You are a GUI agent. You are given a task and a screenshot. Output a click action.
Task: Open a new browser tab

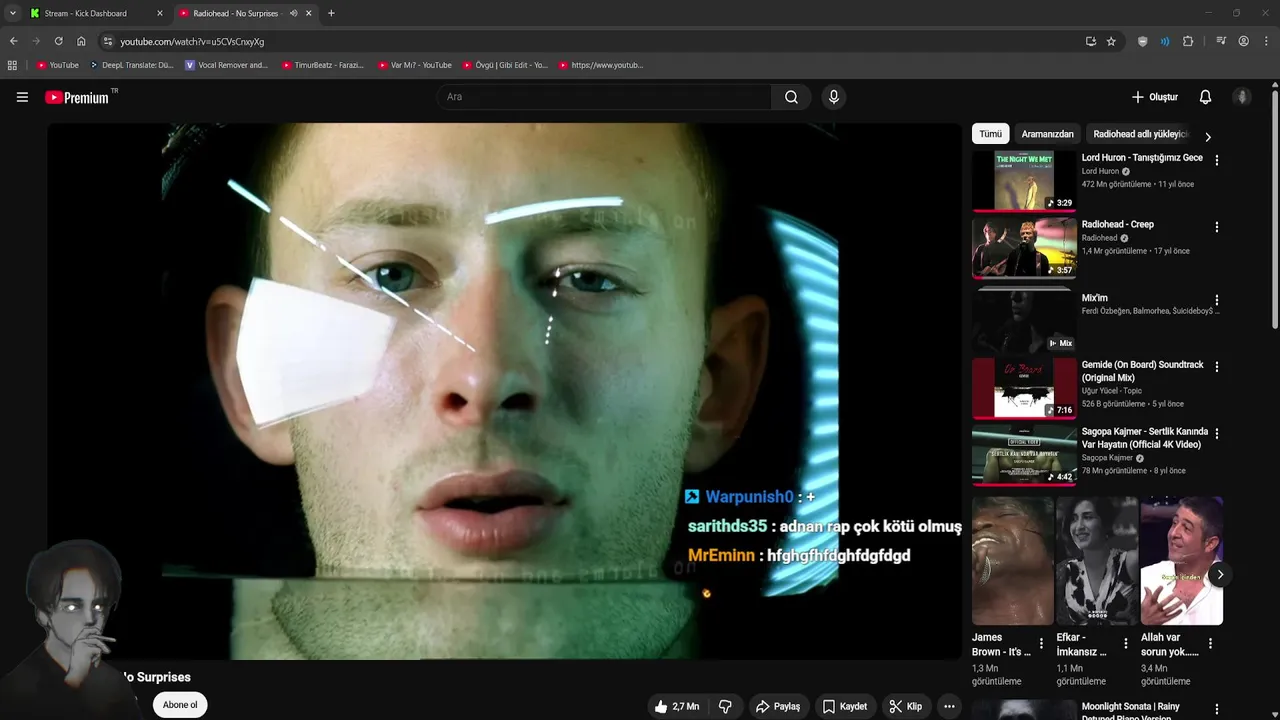coord(331,13)
